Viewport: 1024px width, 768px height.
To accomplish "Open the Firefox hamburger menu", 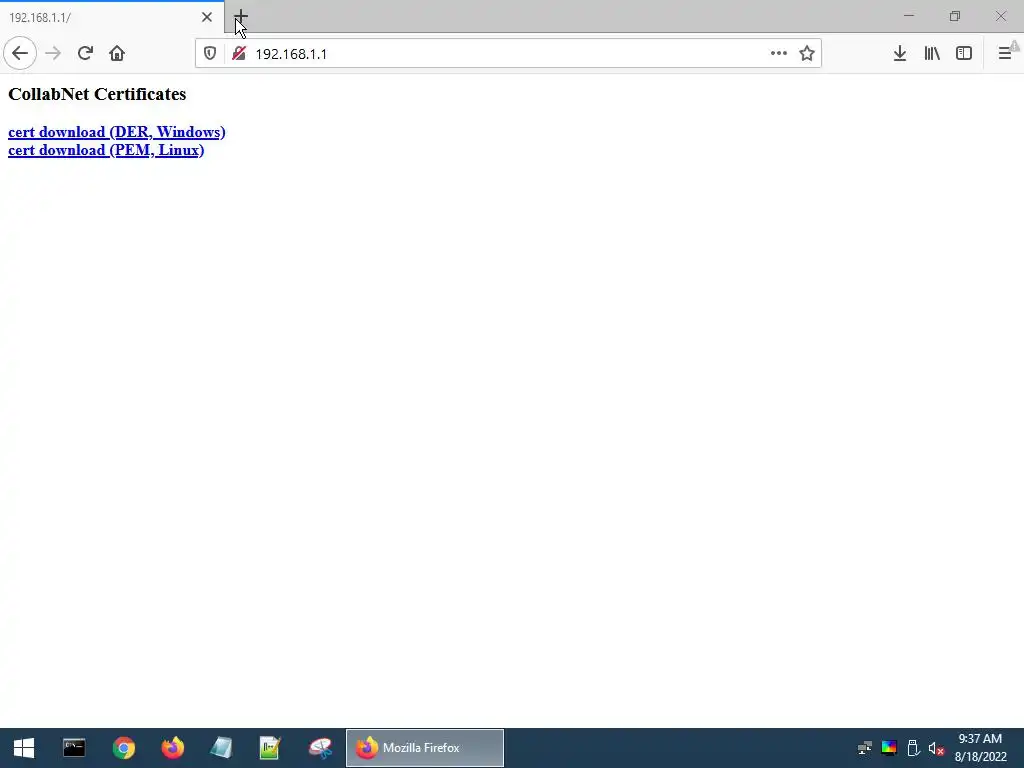I will [1005, 54].
